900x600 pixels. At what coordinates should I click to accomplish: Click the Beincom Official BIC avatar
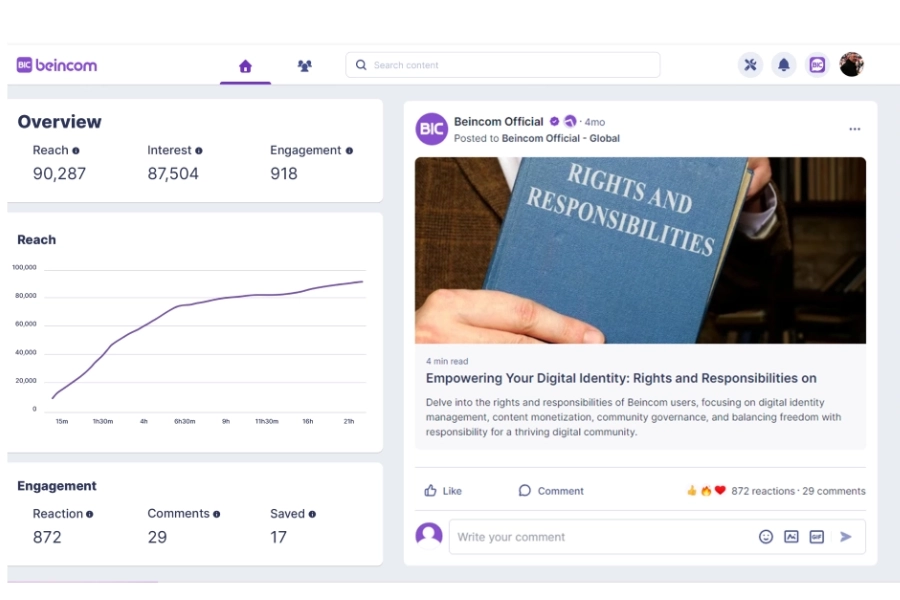point(431,129)
